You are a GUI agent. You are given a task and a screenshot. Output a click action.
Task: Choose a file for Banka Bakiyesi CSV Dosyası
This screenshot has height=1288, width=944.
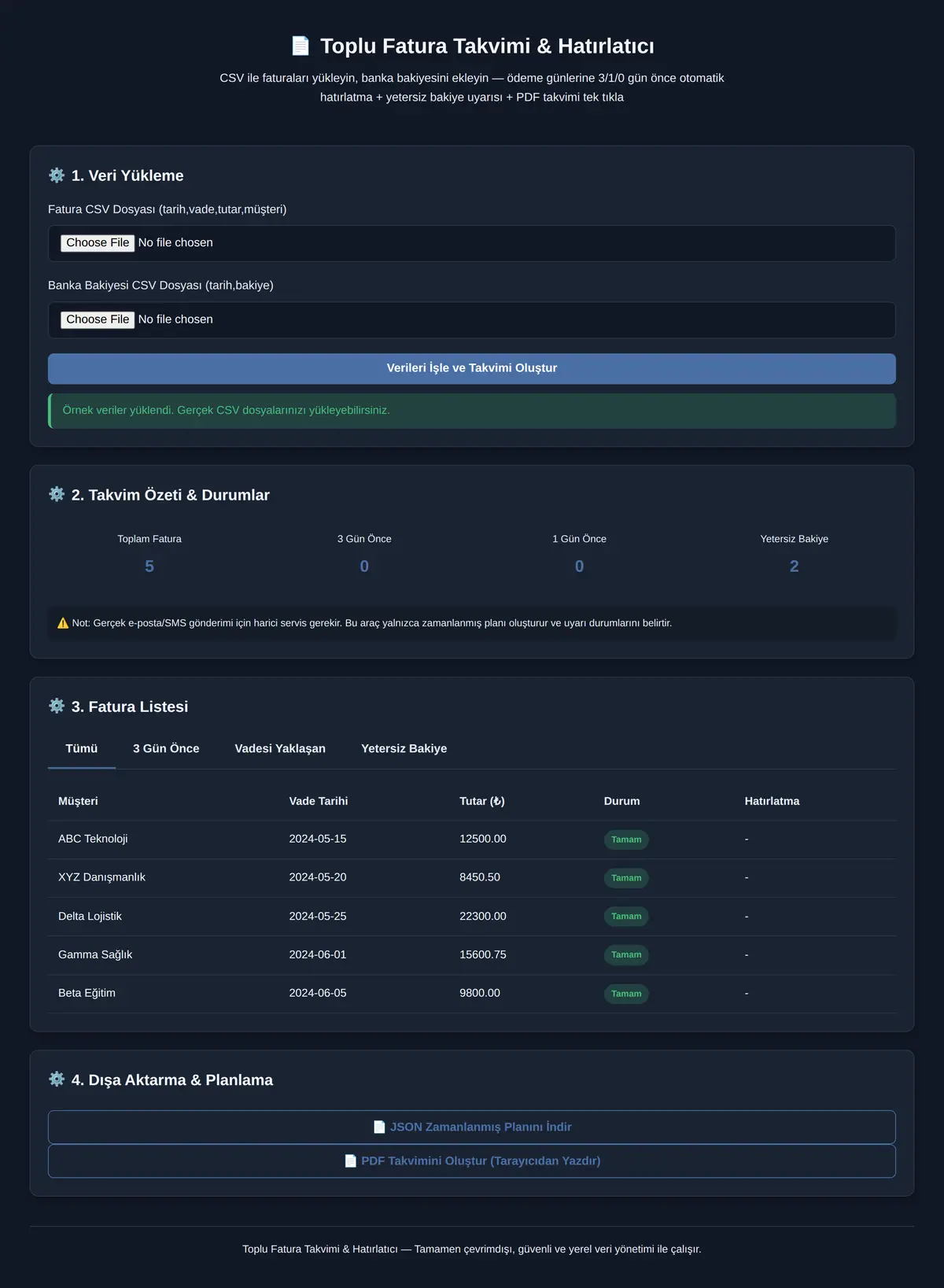coord(98,319)
